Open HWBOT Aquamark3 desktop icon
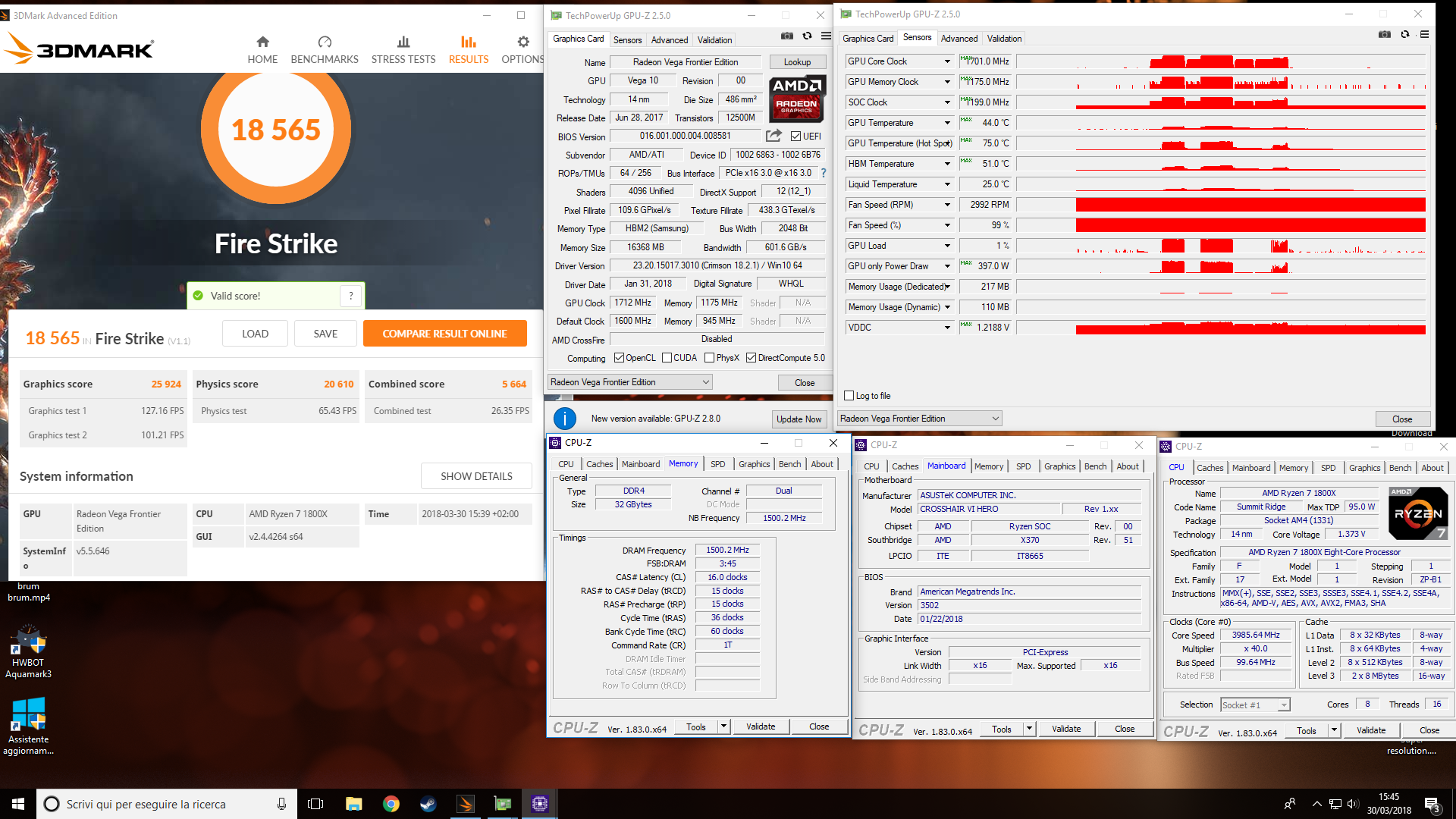The height and width of the screenshot is (819, 1456). (29, 651)
